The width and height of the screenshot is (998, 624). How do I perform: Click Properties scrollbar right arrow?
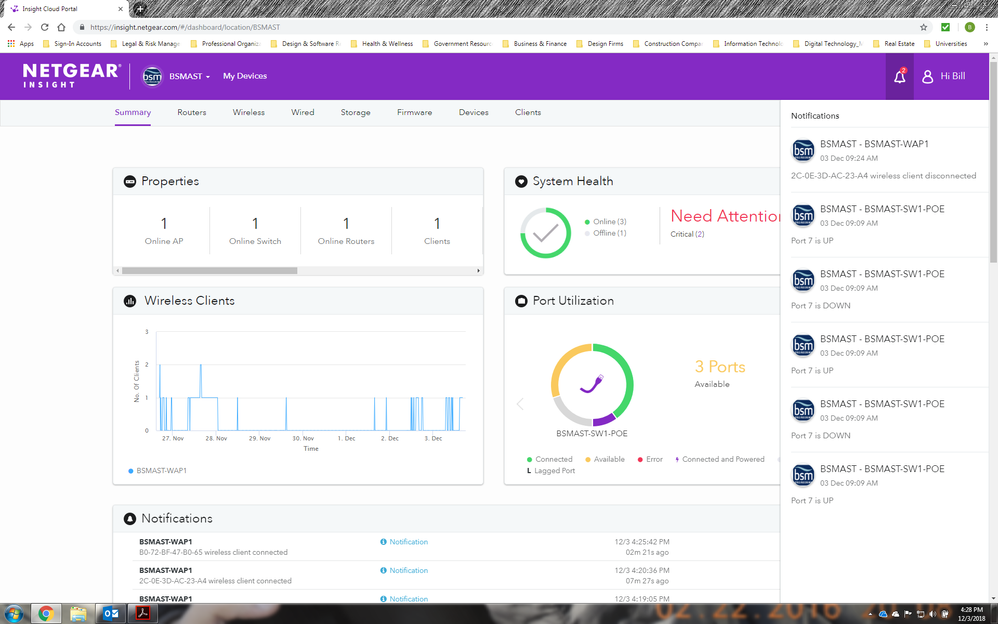[479, 271]
